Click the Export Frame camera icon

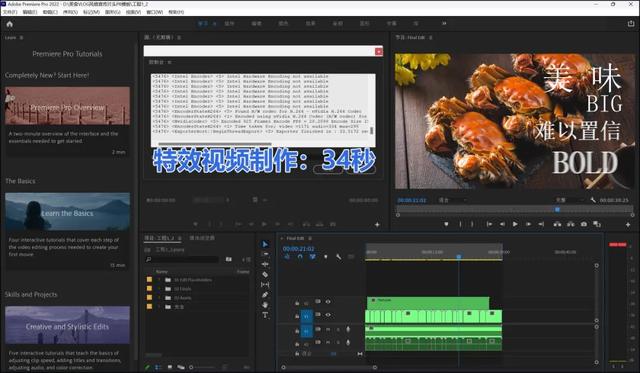pyautogui.click(x=584, y=224)
